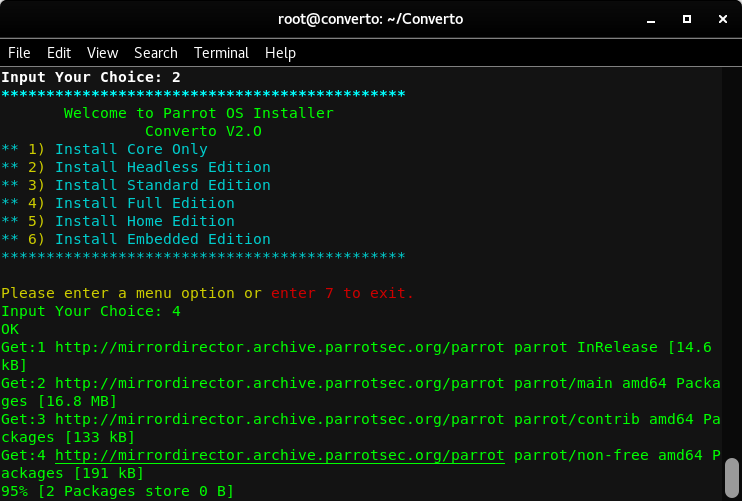Click the underlined mirrordirector parrot URL in Get:4 line
742x501 pixels.
point(280,455)
